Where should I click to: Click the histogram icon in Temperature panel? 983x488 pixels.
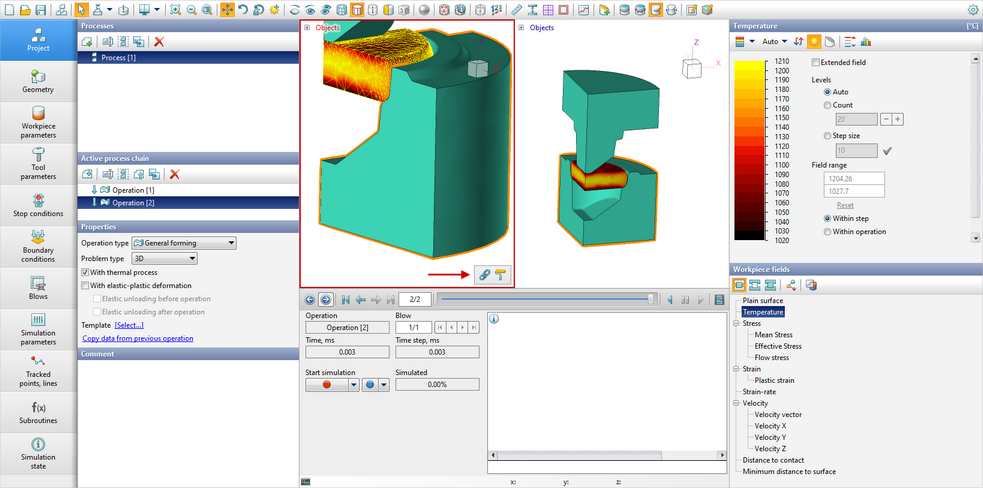866,42
